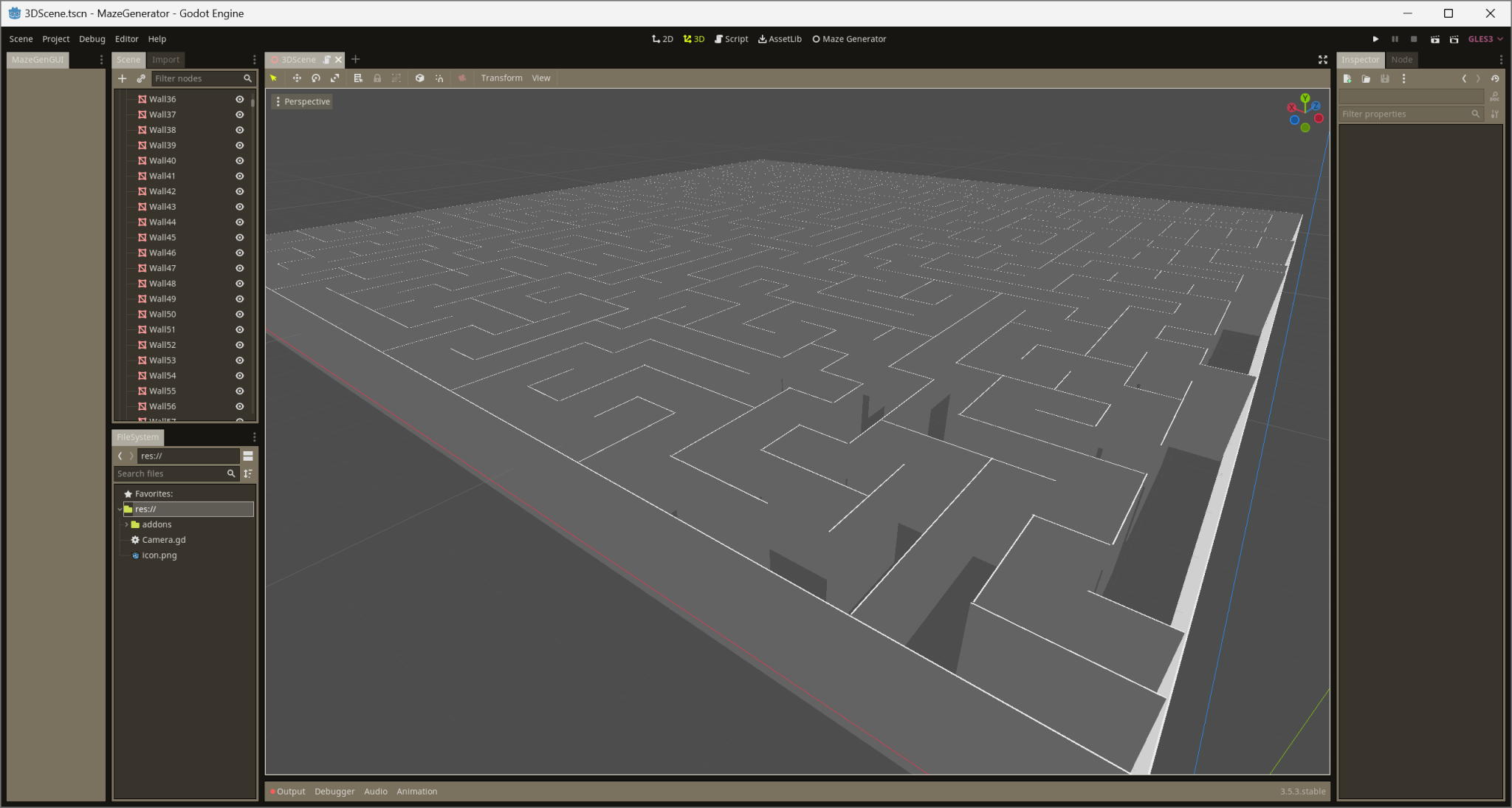Toggle lock on the selected node

[377, 78]
